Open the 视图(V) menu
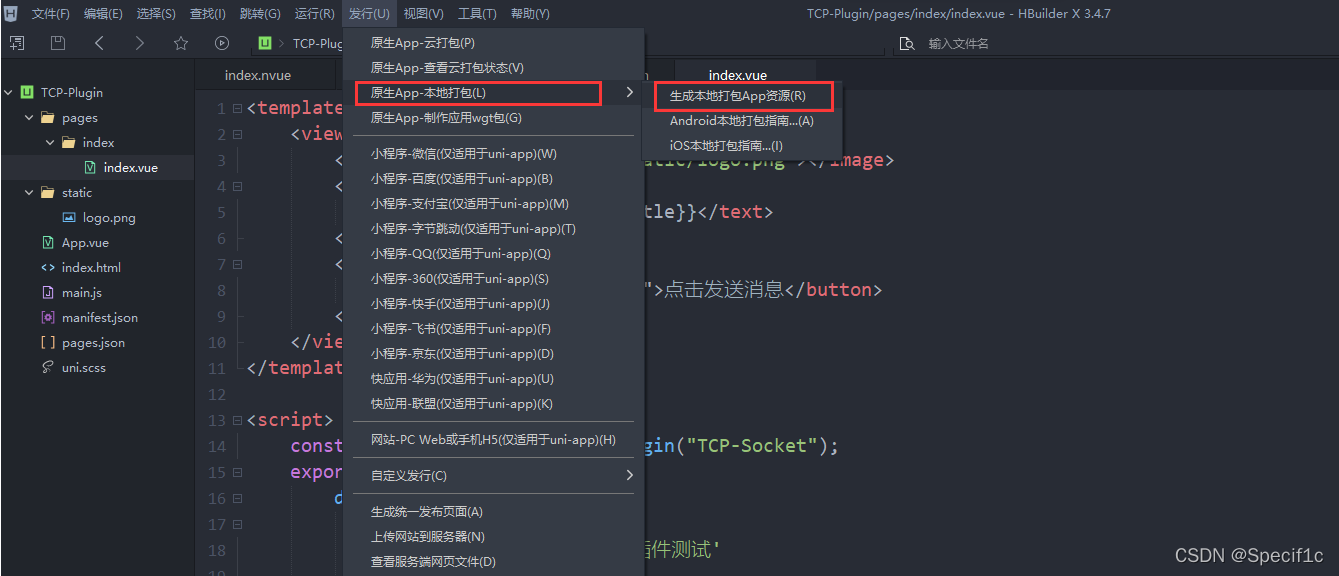The image size is (1339, 576). (x=424, y=13)
